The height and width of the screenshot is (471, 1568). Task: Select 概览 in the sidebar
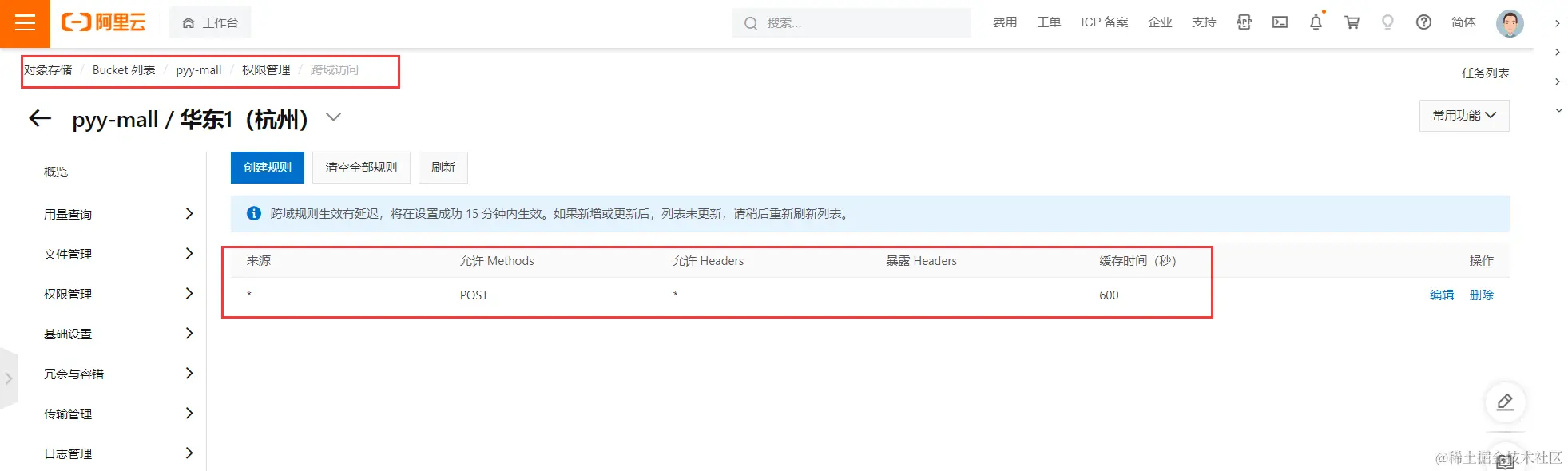tap(56, 172)
